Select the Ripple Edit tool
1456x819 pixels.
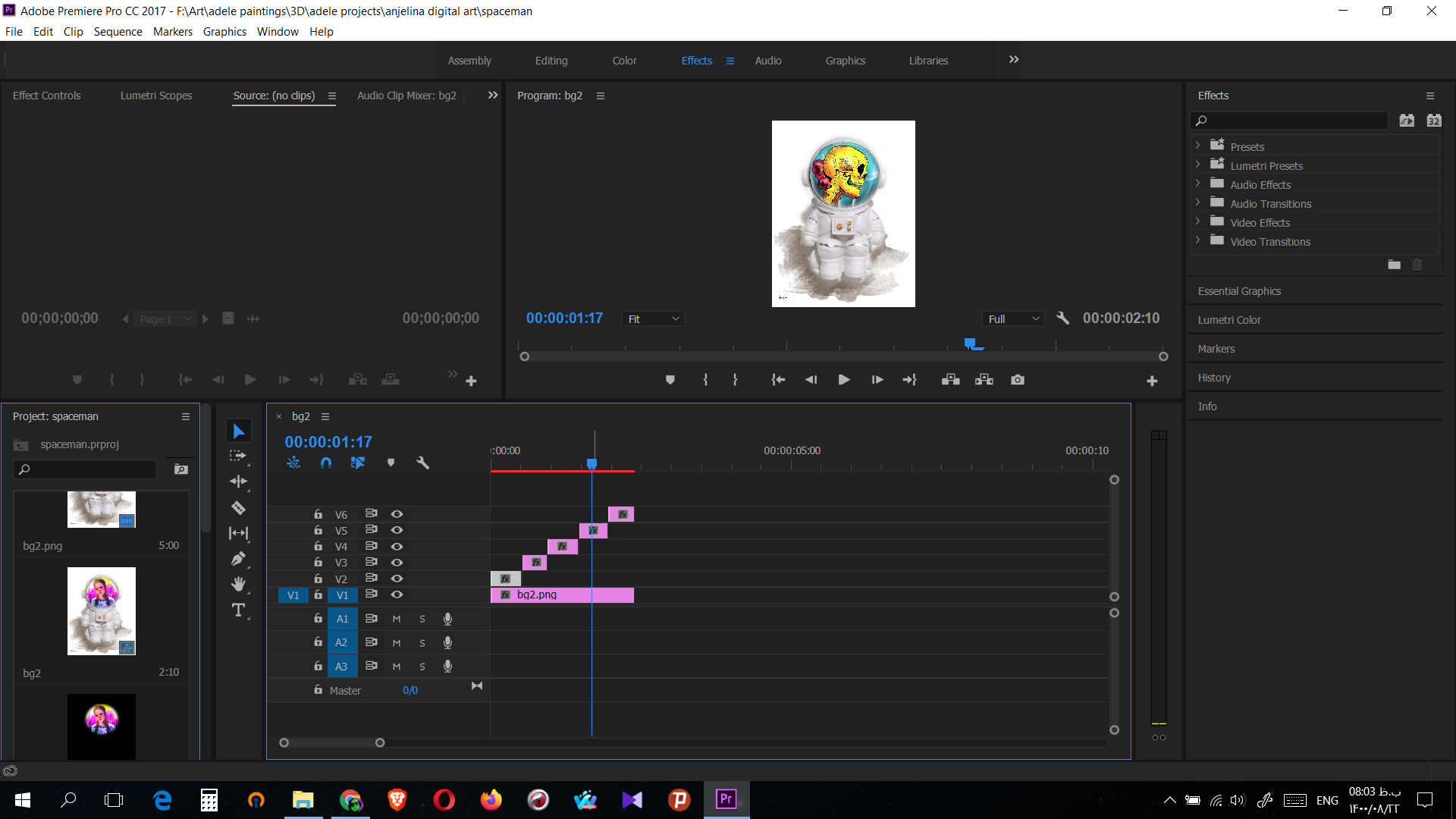(238, 482)
